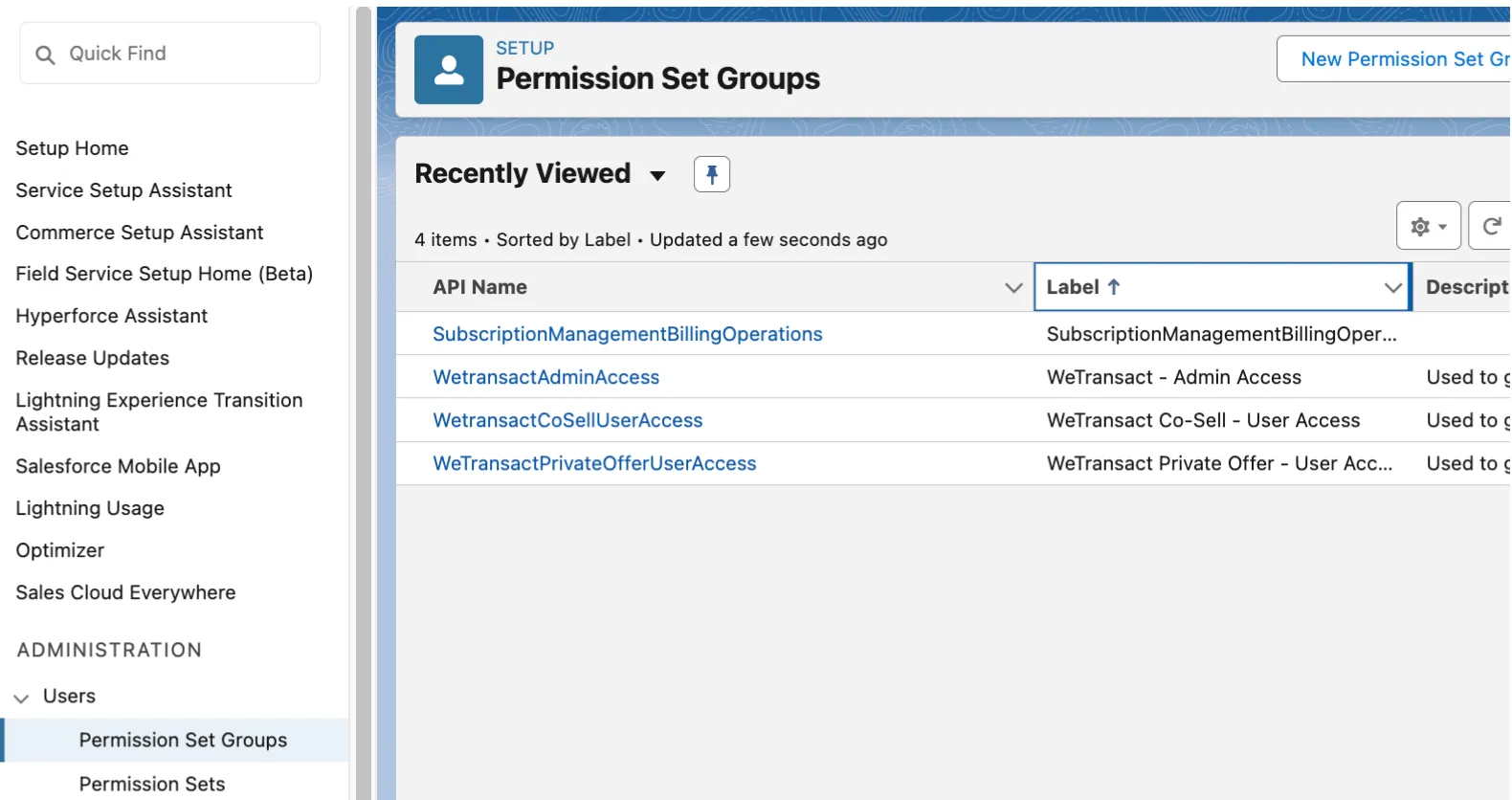
Task: Pin the Recently Viewed list view
Action: tap(711, 174)
